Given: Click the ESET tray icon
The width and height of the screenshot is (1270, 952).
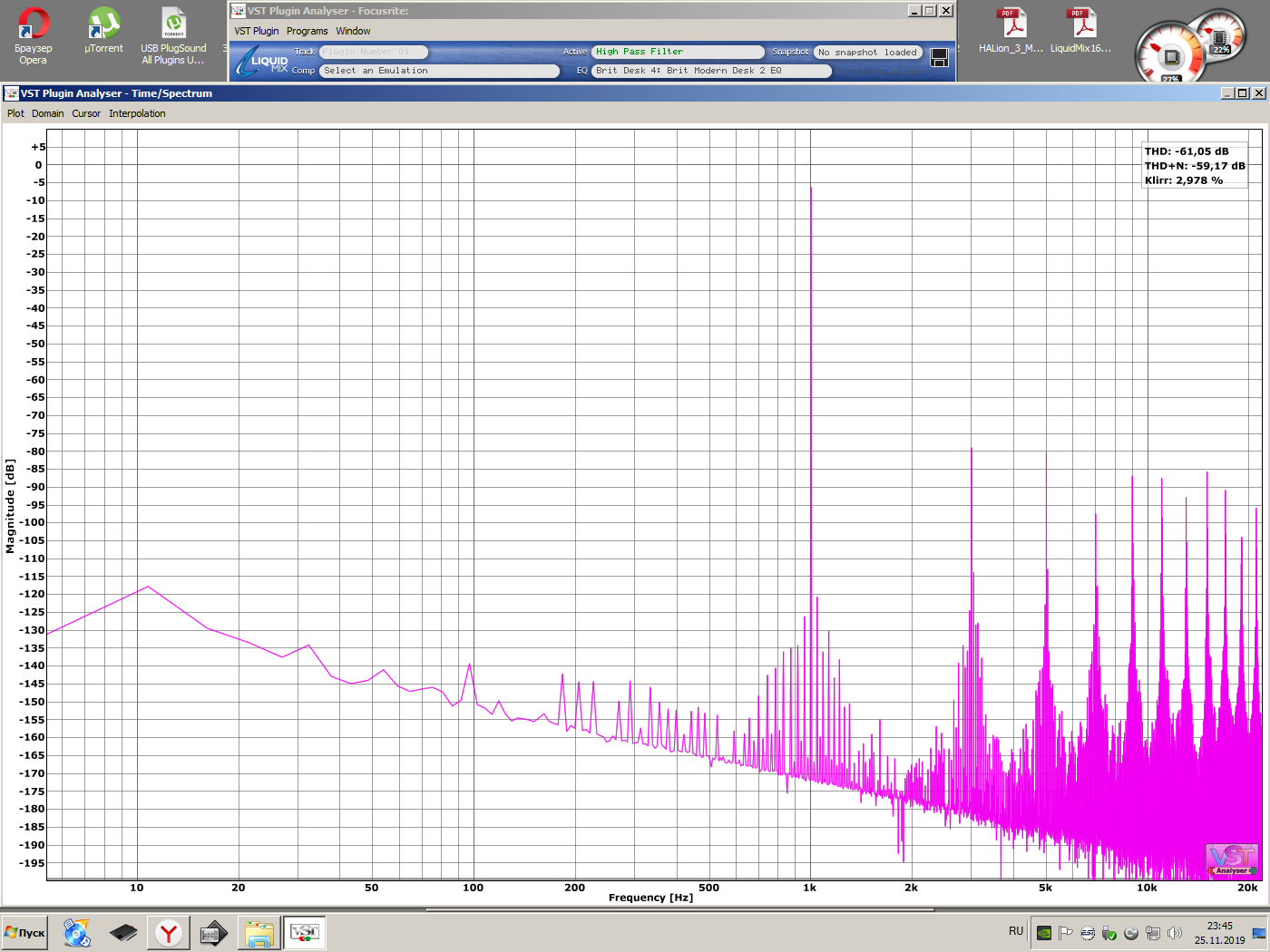Looking at the screenshot, I should (1088, 933).
